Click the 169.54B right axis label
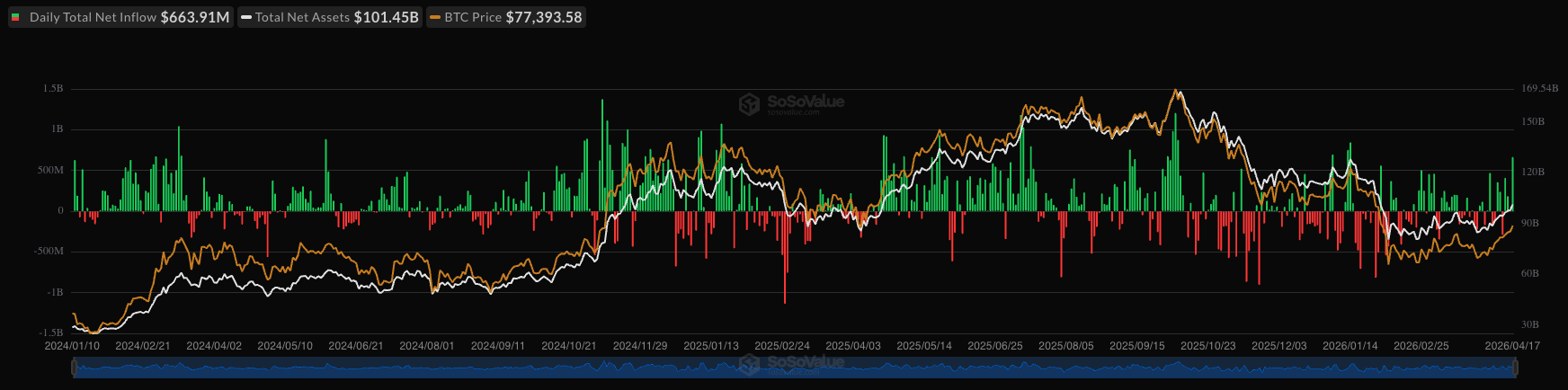Screen dimensions: 1568x390 pos(1539,89)
